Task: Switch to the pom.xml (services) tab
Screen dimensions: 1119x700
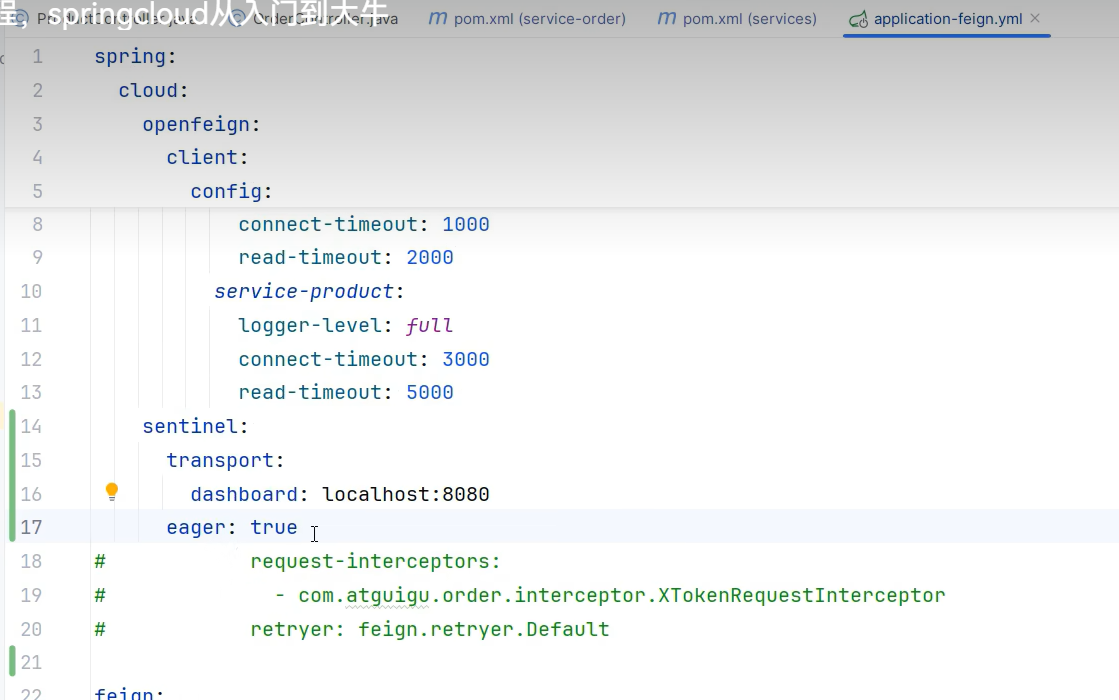Action: point(737,19)
